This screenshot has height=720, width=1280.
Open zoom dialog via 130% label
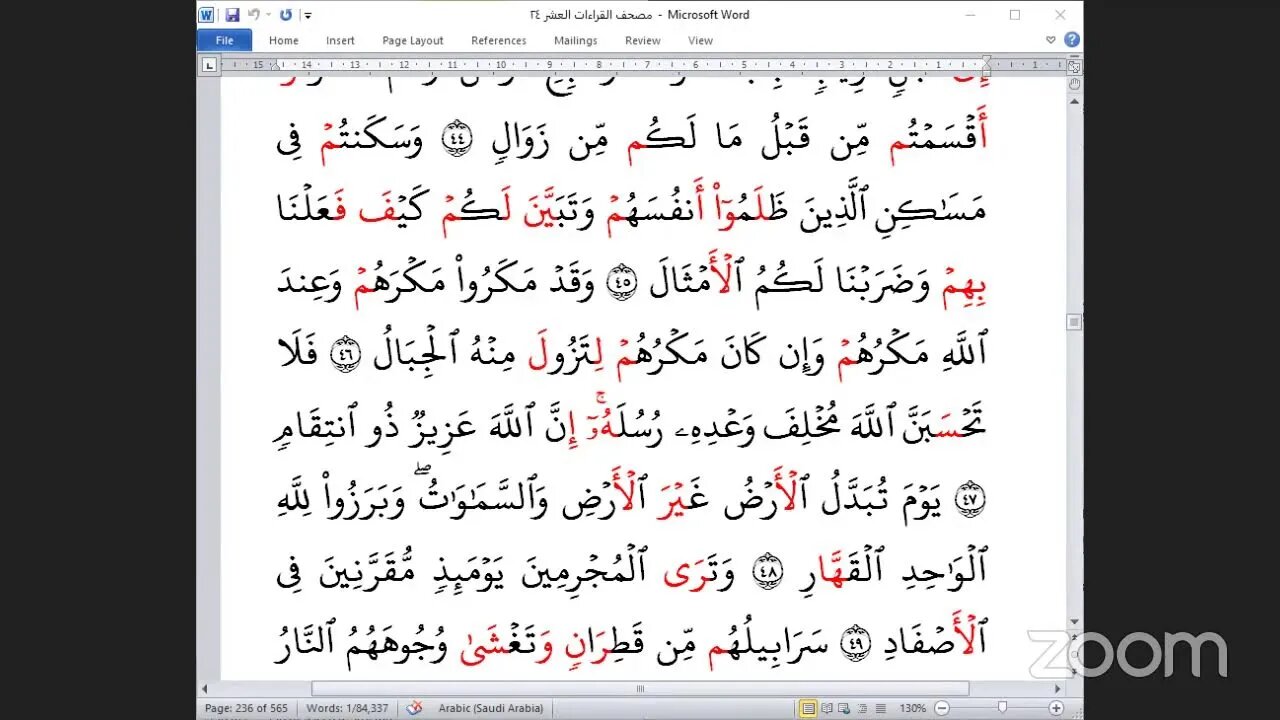(911, 708)
